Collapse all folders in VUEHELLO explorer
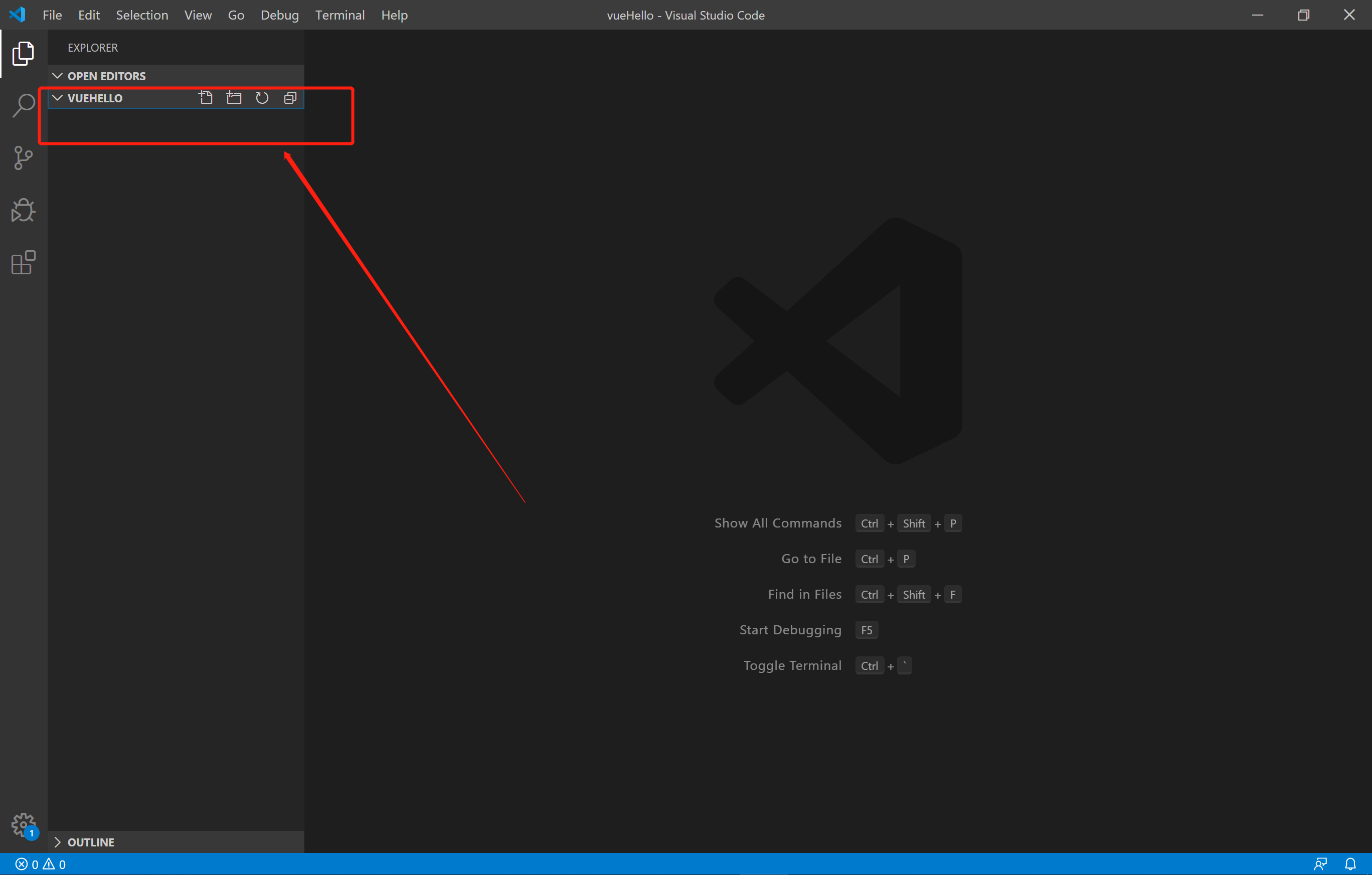Image resolution: width=1372 pixels, height=875 pixels. point(290,98)
